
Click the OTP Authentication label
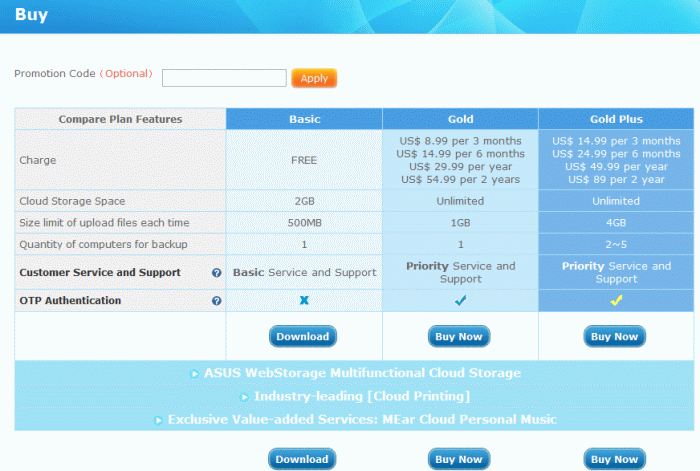click(x=70, y=300)
